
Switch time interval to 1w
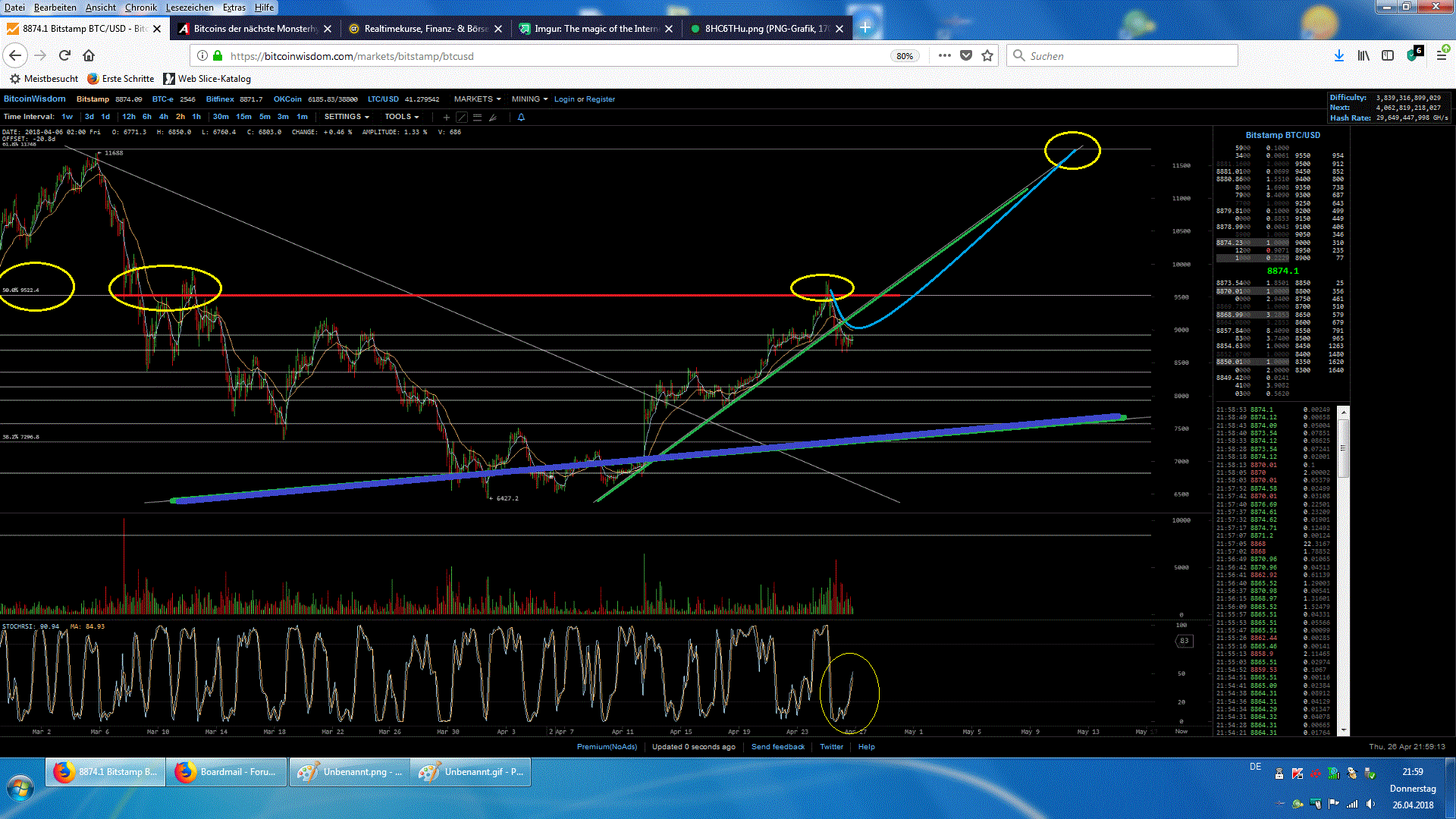(x=67, y=117)
